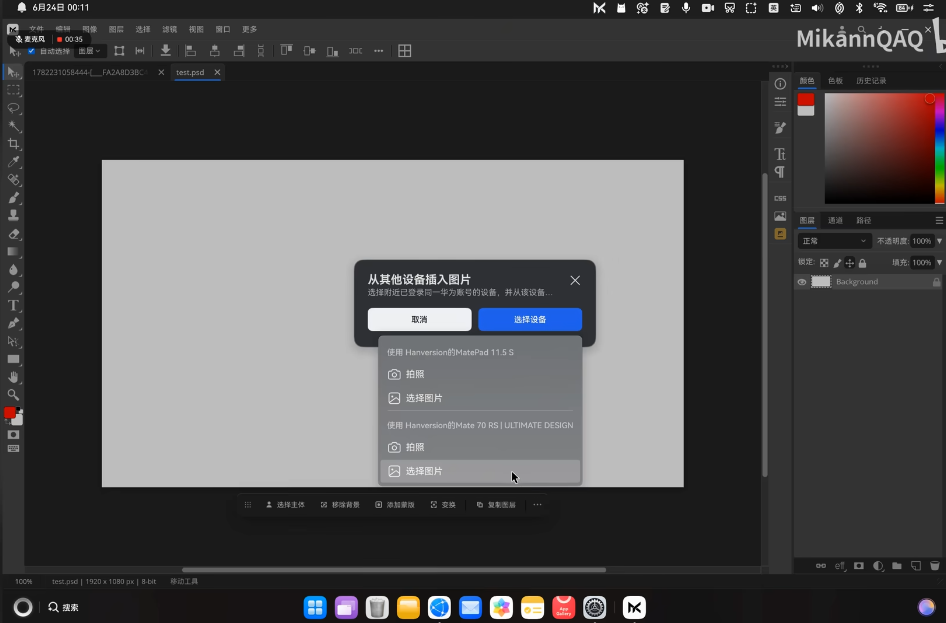Select the Eraser tool
Screen dimensions: 946x623
click(13, 233)
